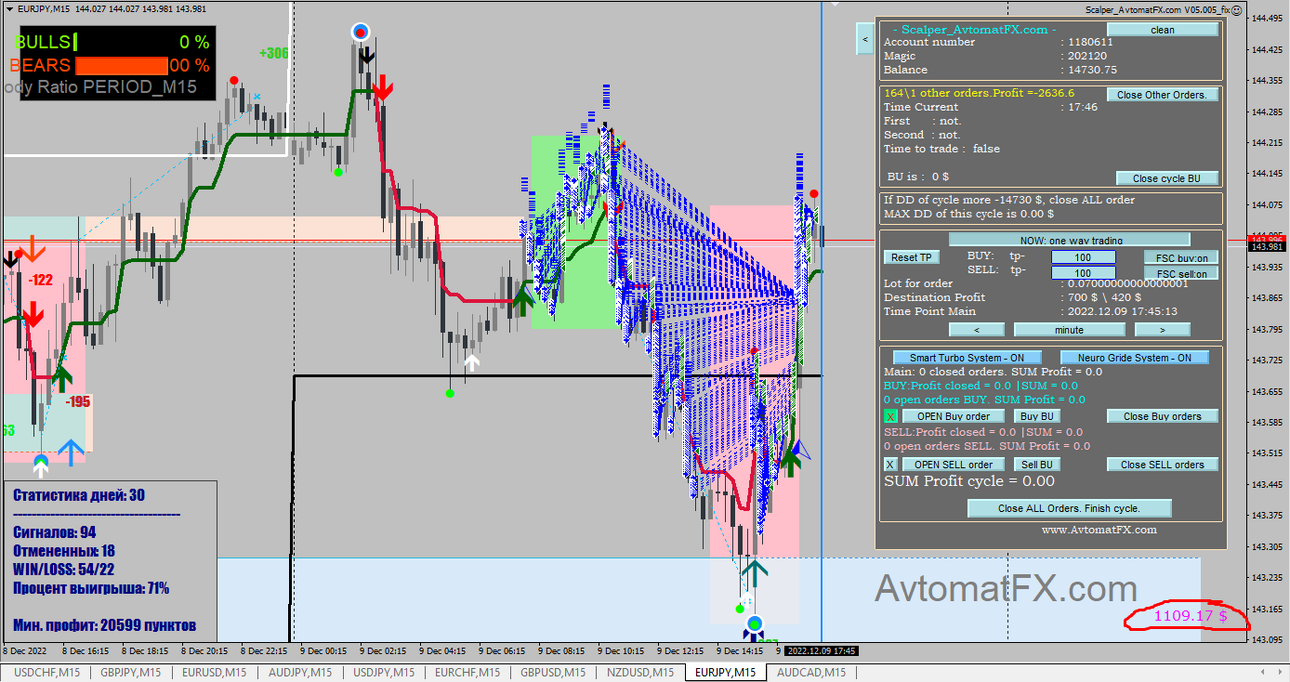
Task: Select the orange down arrow above -122
Action: [x=33, y=248]
